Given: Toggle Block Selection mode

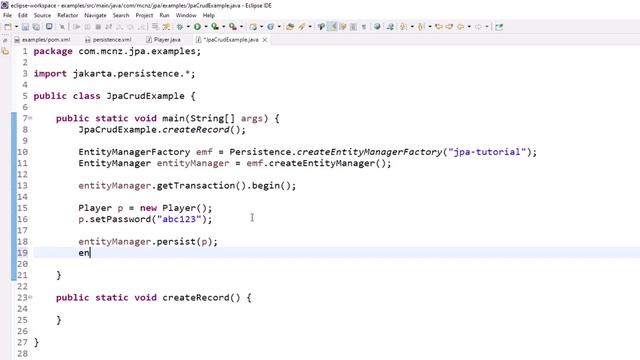Looking at the screenshot, I should (353, 27).
